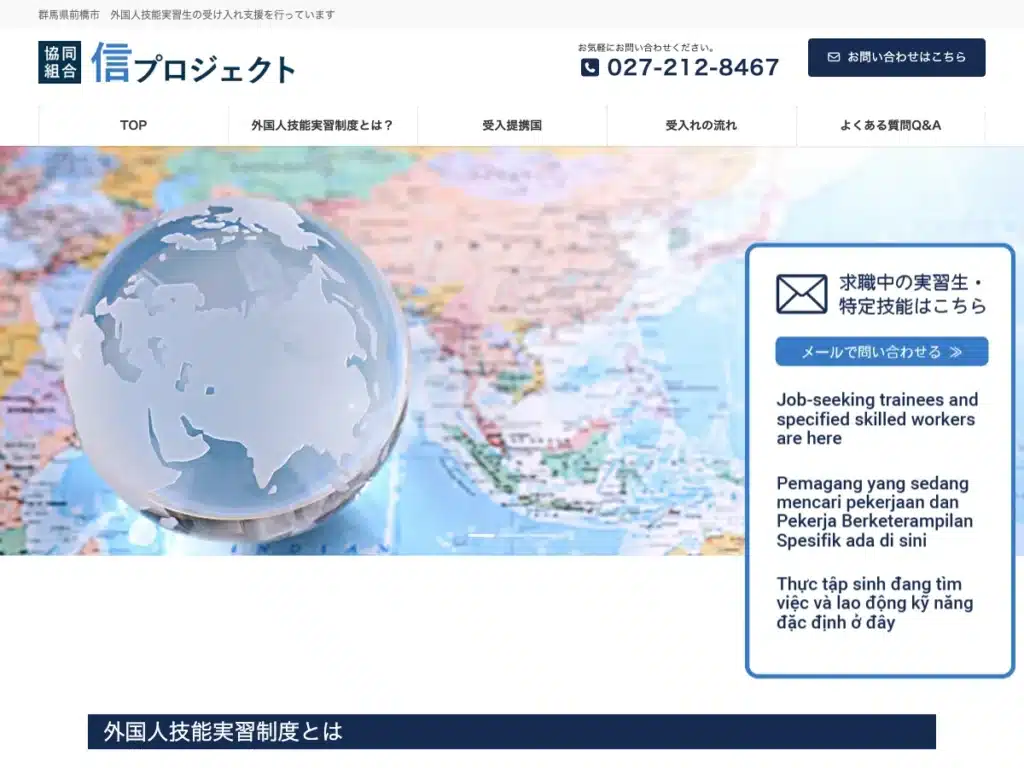Click the envelope icon in the お問い合わせはこちら button
Image resolution: width=1024 pixels, height=768 pixels.
click(834, 57)
